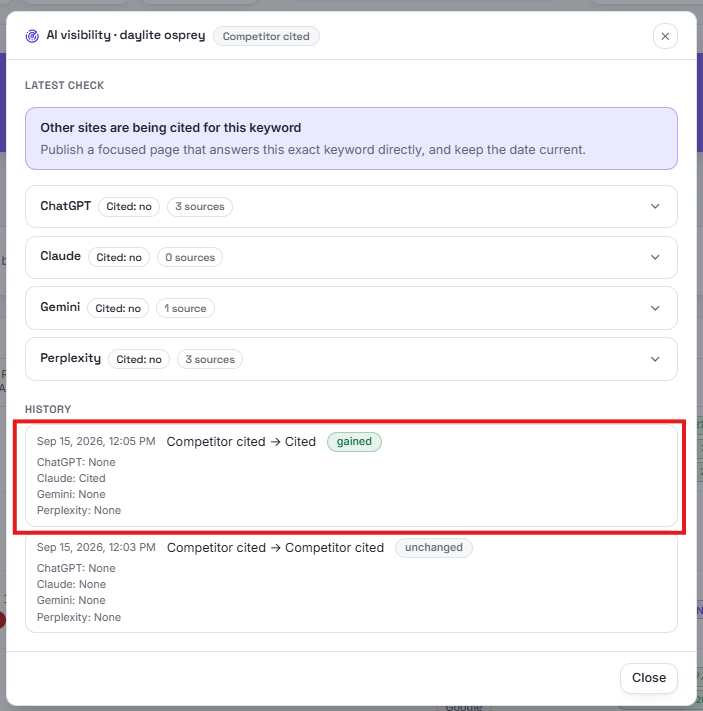Click 'Competitor cited → Competitor cited' text
Image resolution: width=703 pixels, height=711 pixels.
click(275, 548)
